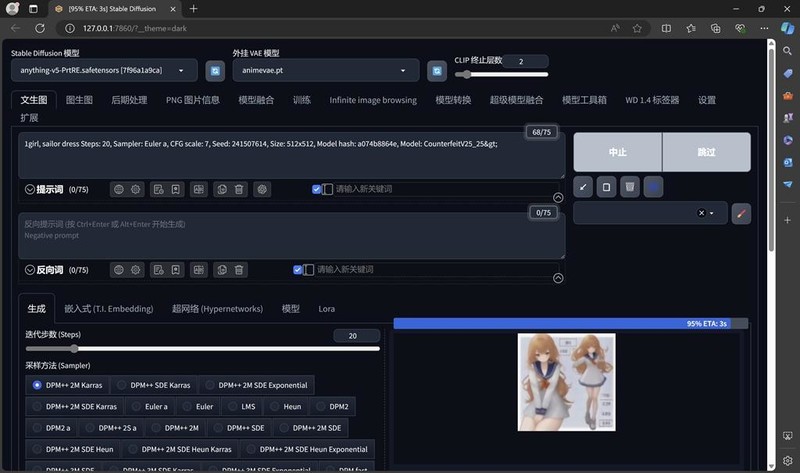Open the Infinite image browsing tab
This screenshot has height=473, width=800.
point(373,100)
